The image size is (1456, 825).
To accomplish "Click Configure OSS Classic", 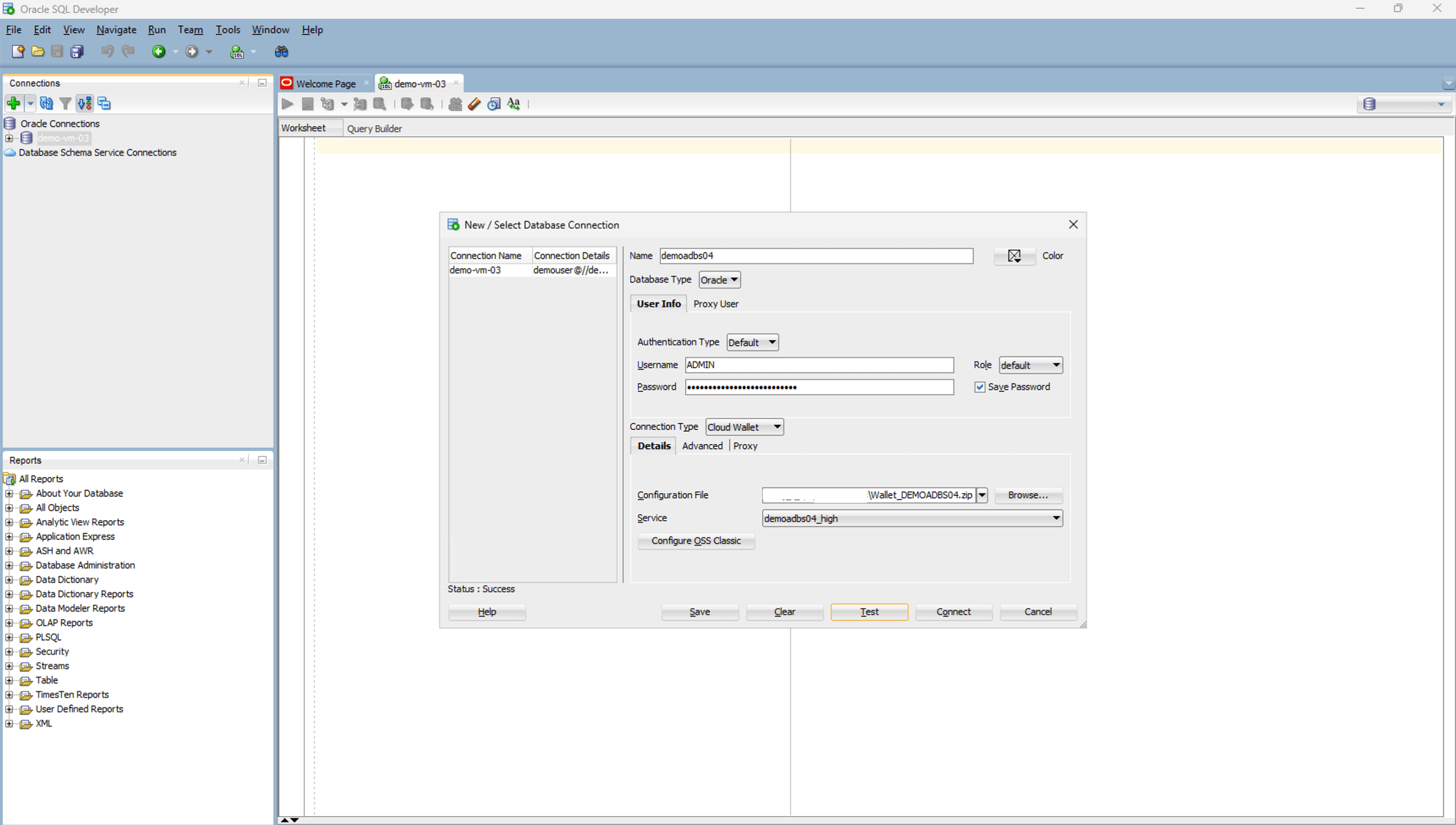I will click(x=696, y=541).
